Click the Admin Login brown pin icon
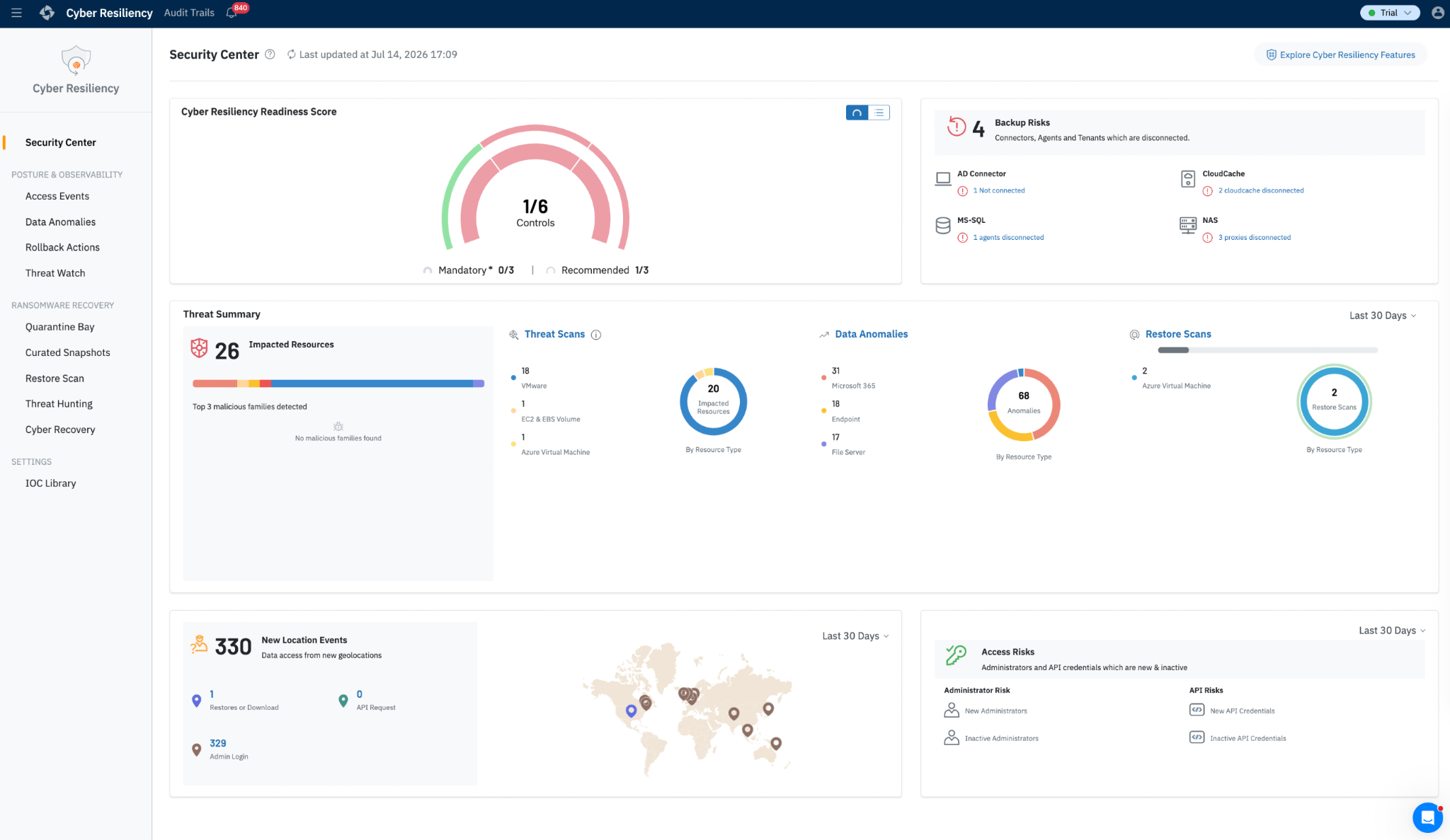 pos(197,749)
